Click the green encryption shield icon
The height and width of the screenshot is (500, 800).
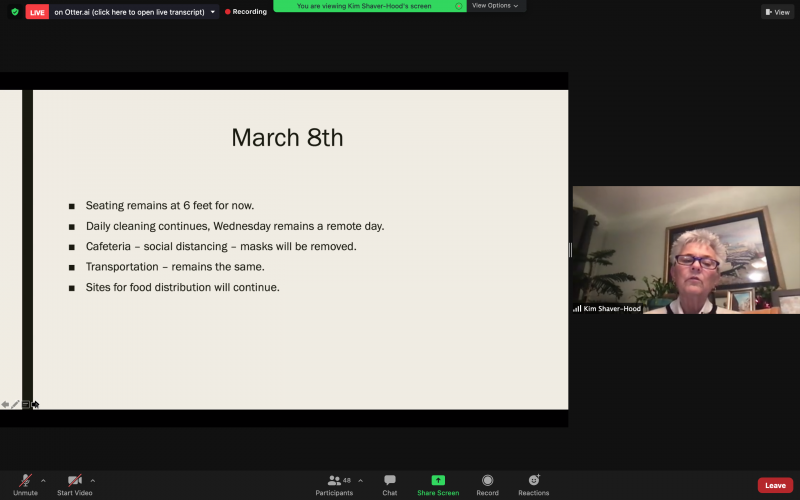coord(15,12)
